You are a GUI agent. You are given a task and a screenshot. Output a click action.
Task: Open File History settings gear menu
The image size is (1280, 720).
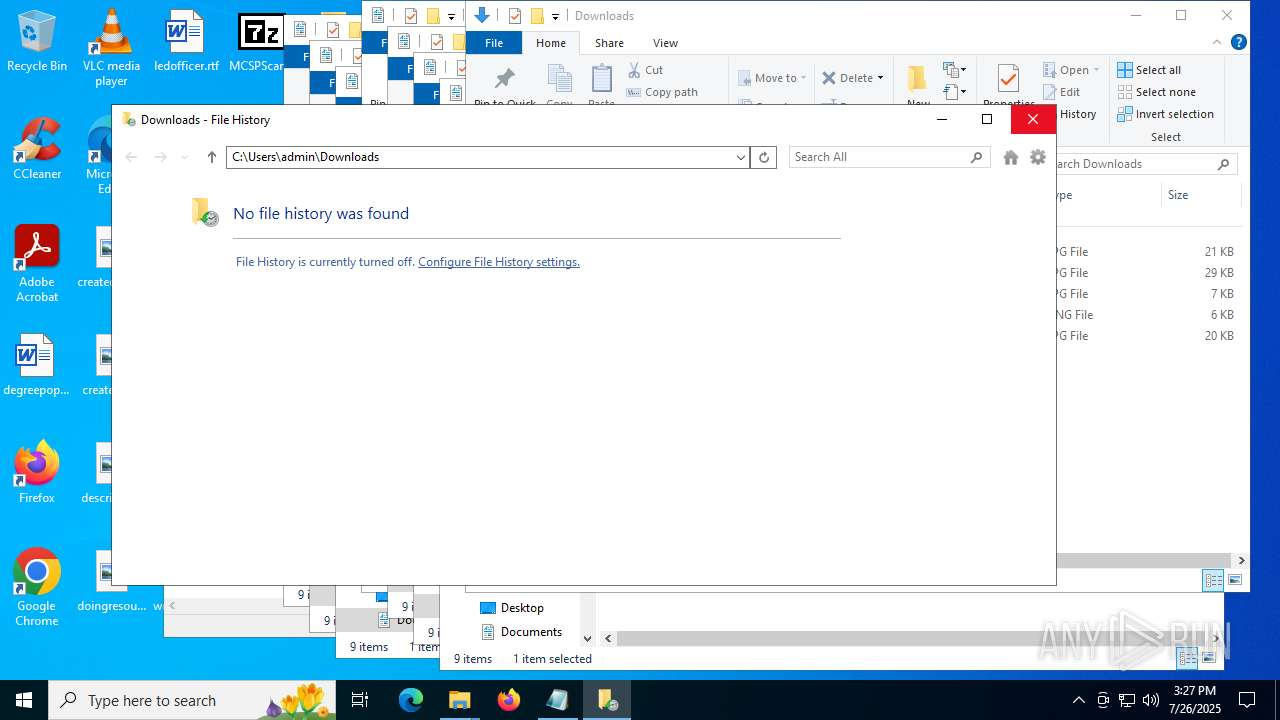pos(1038,157)
